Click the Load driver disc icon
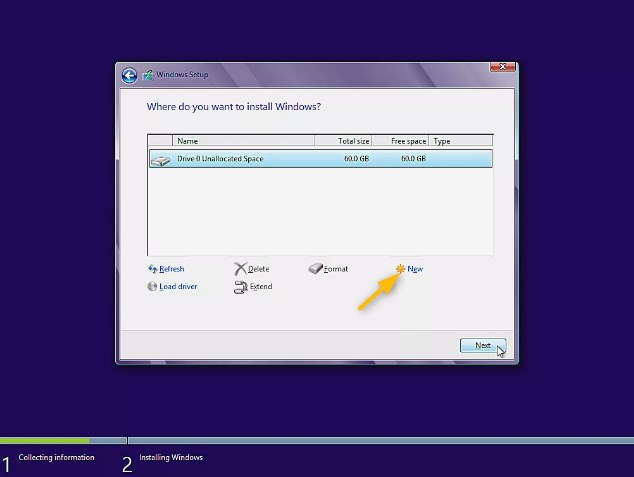634x477 pixels. [152, 286]
